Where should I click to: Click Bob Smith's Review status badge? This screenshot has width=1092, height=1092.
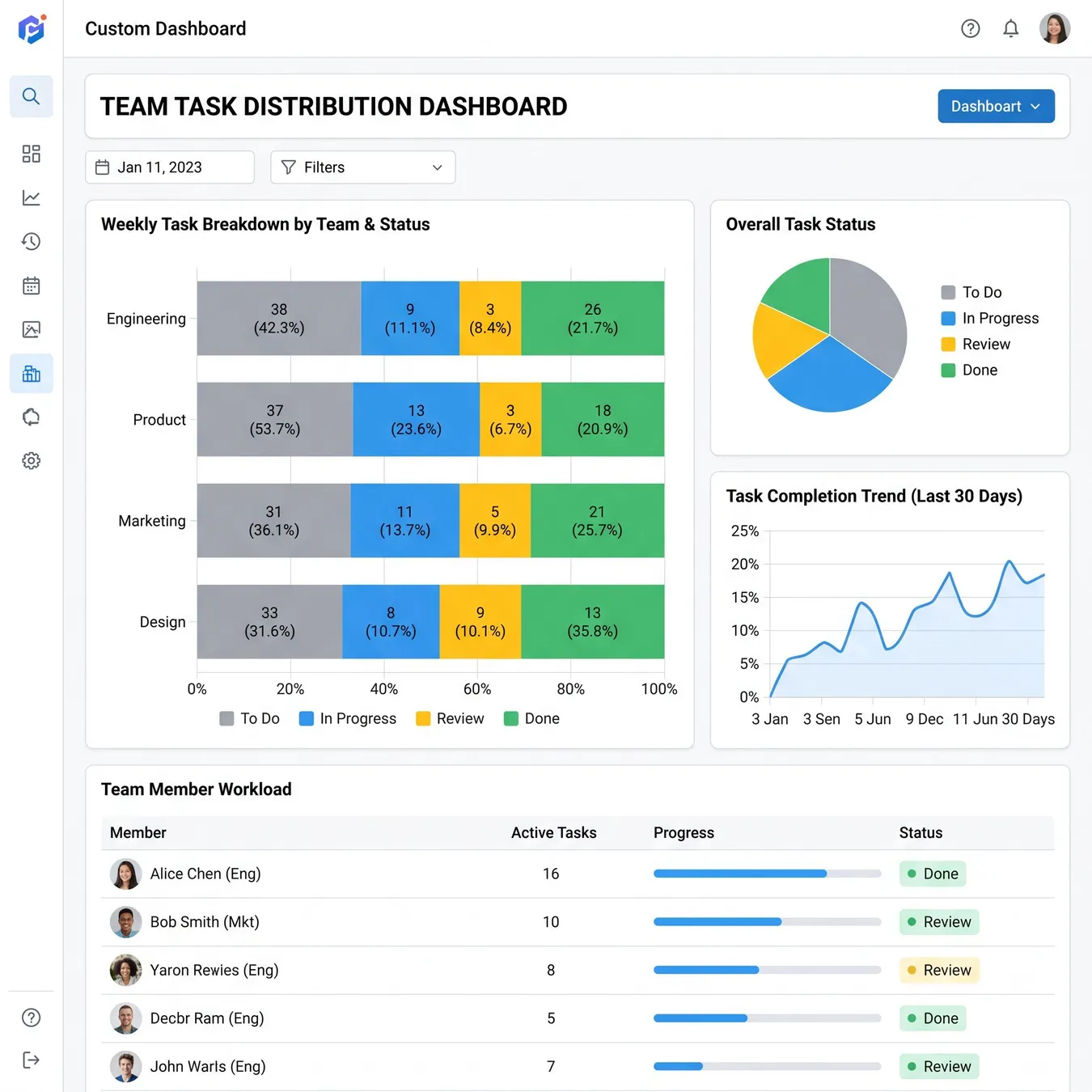[939, 922]
